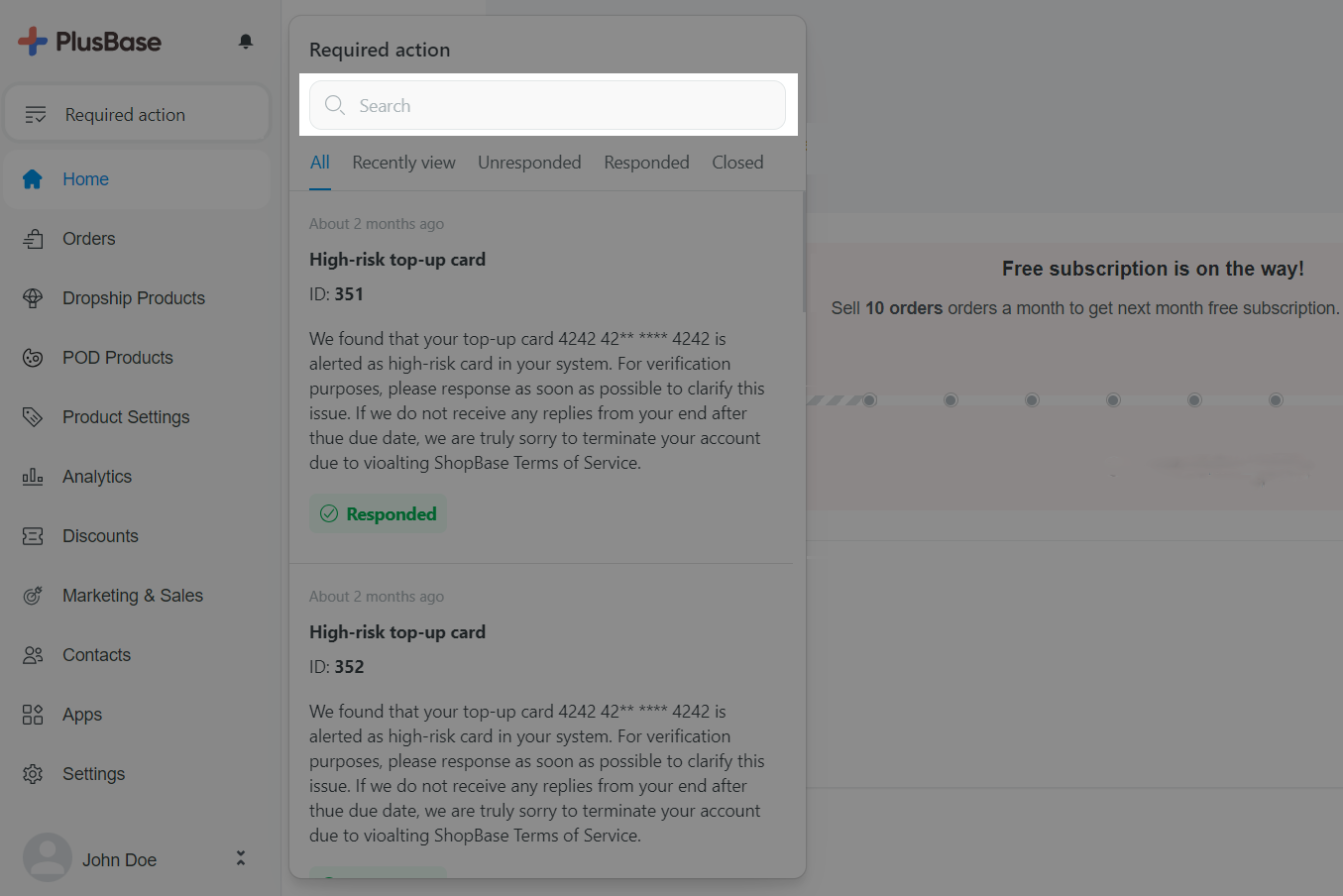Switch to Unresponded tab
The image size is (1343, 896).
click(x=529, y=163)
